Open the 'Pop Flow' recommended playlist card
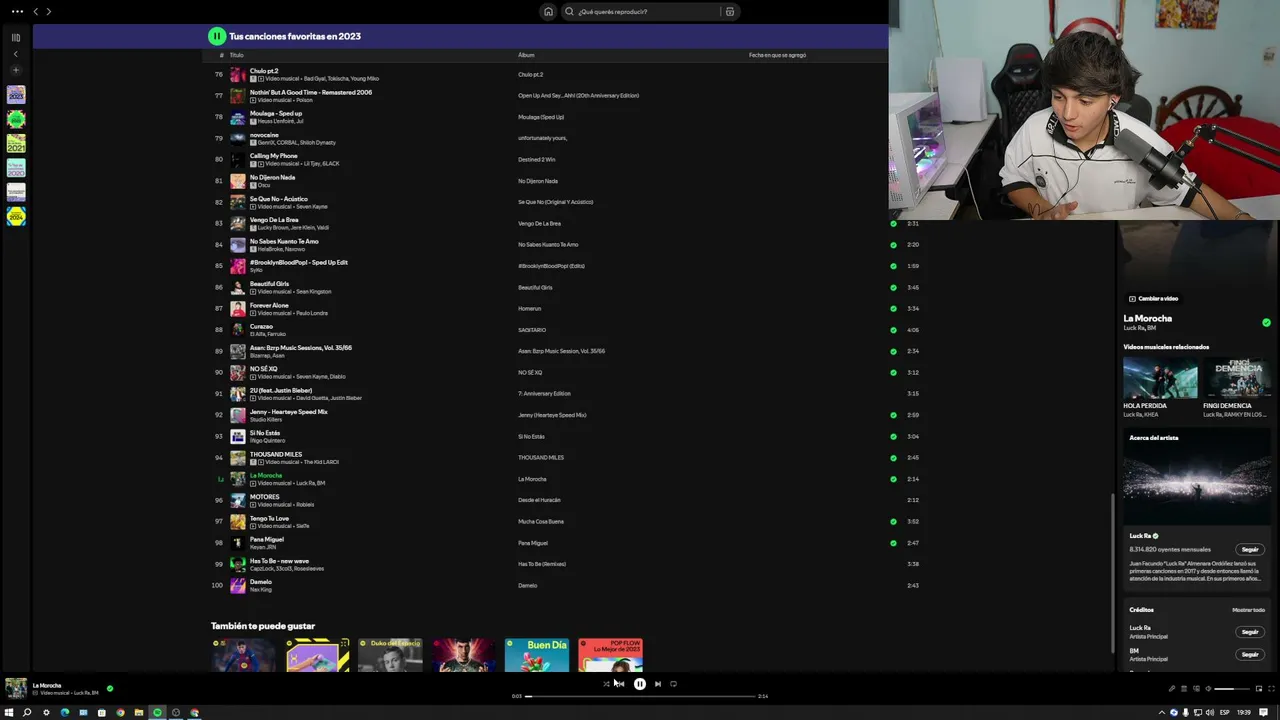 [610, 655]
